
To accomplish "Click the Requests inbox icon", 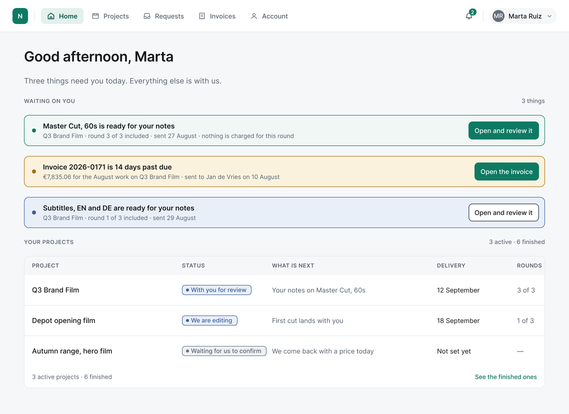I will point(147,16).
